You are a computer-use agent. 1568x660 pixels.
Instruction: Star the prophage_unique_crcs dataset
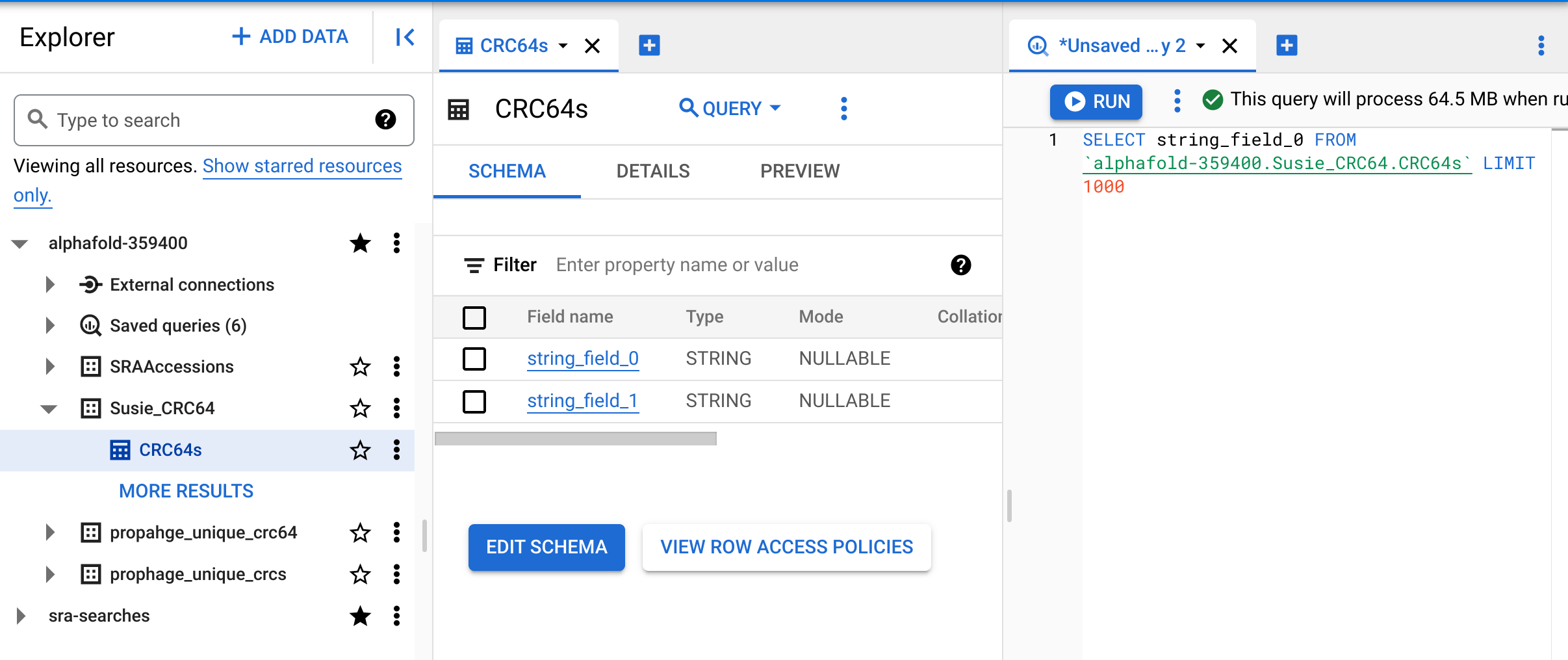click(x=360, y=574)
